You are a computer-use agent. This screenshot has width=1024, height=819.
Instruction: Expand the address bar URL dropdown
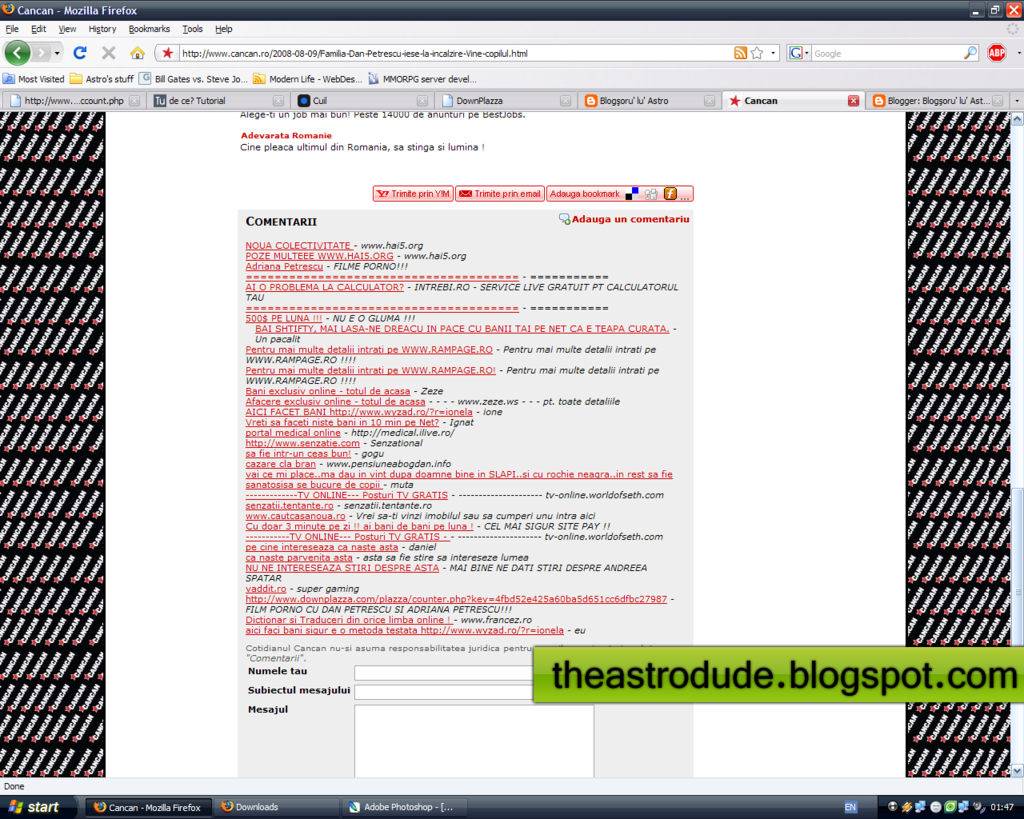point(773,54)
